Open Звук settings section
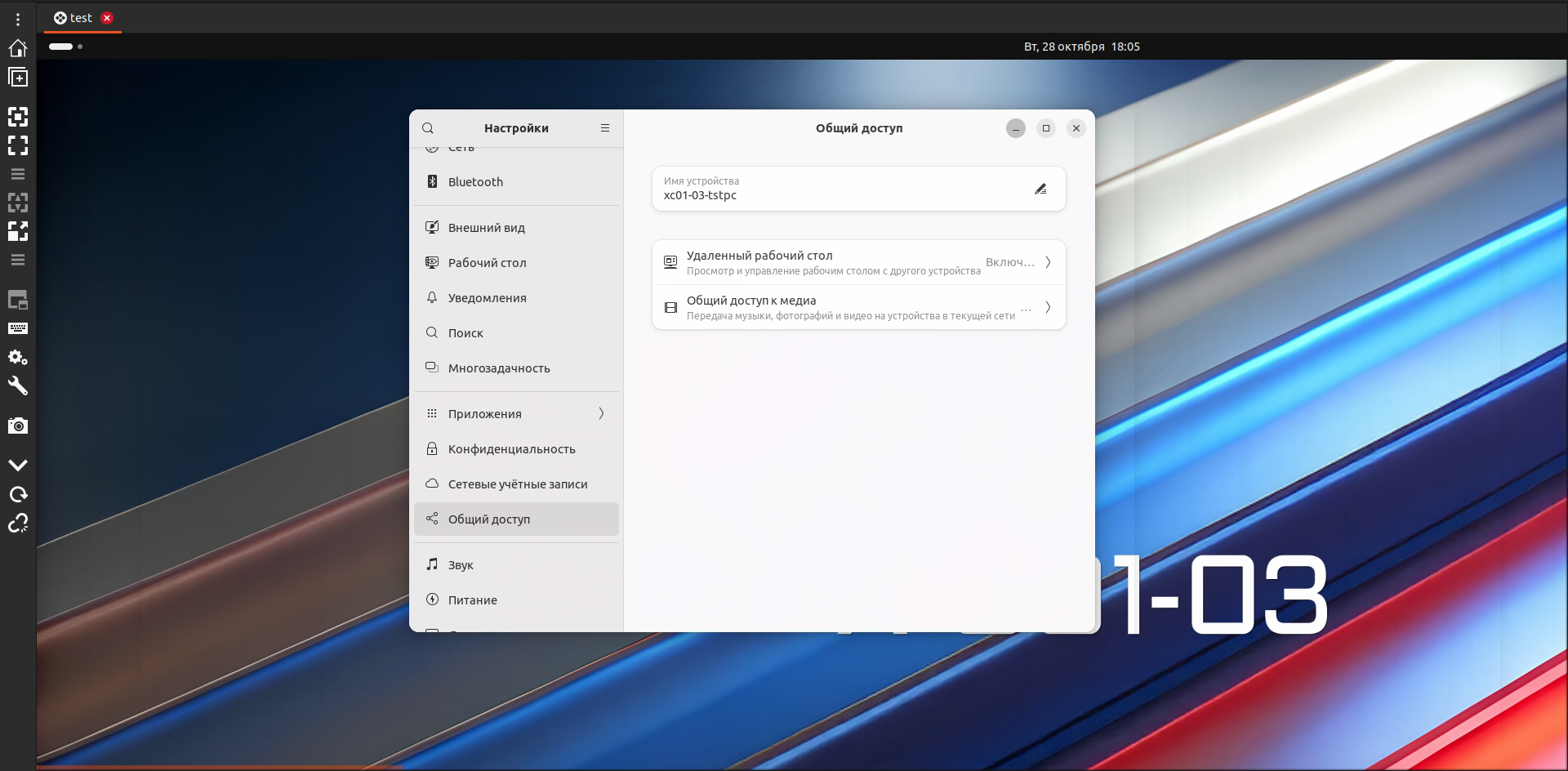This screenshot has height=771, width=1568. tap(461, 565)
